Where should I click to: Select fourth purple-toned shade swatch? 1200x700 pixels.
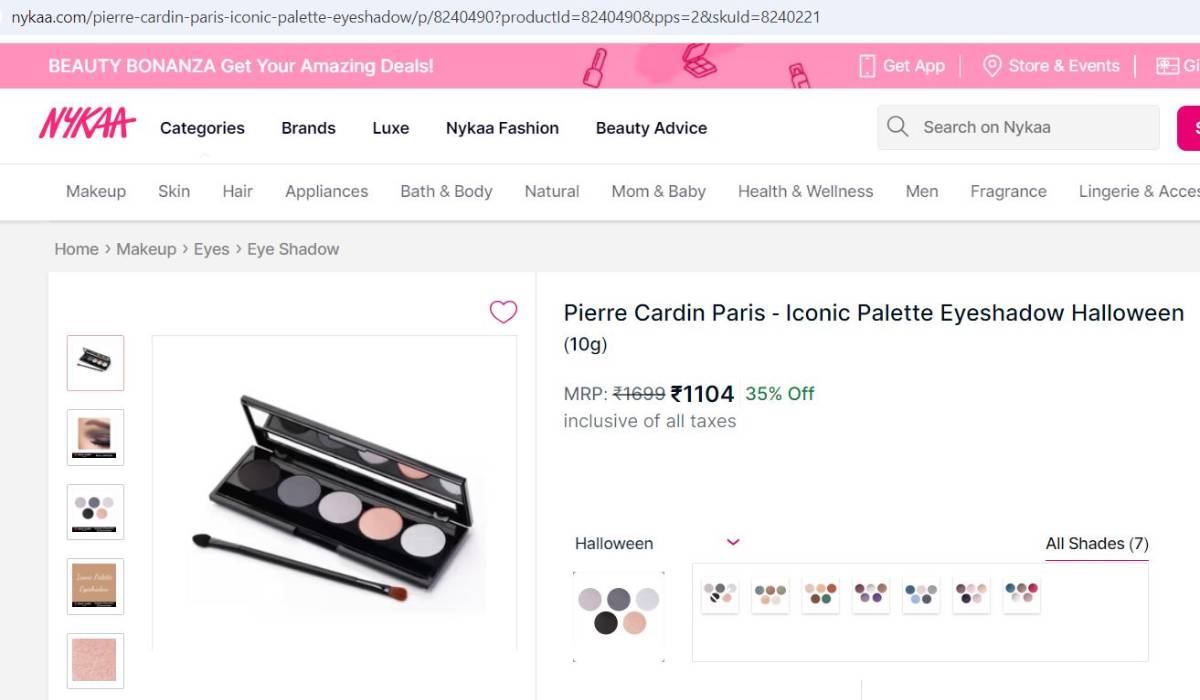click(871, 594)
